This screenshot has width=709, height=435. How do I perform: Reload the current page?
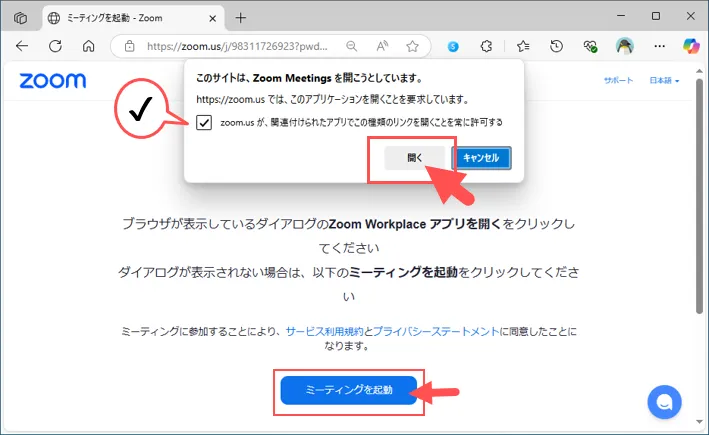coord(55,46)
